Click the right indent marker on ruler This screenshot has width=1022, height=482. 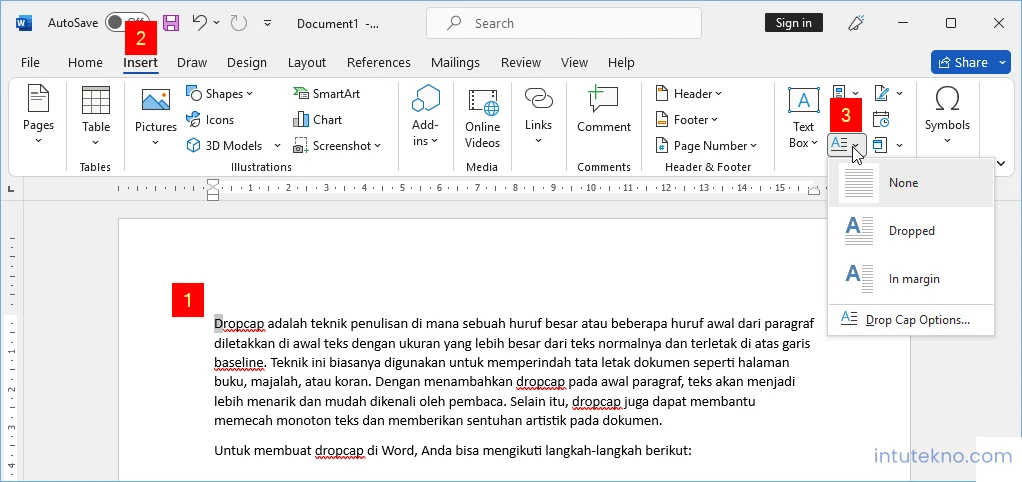pos(813,191)
